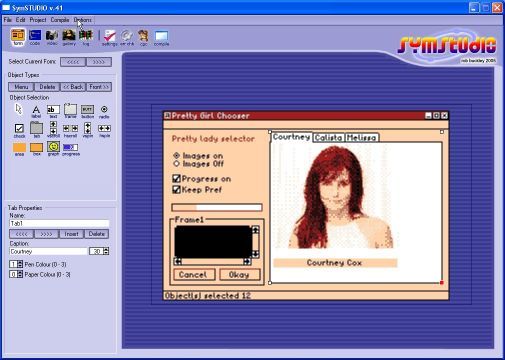This screenshot has width=505, height=360.
Task: Switch to the Calista tab
Action: pos(329,138)
